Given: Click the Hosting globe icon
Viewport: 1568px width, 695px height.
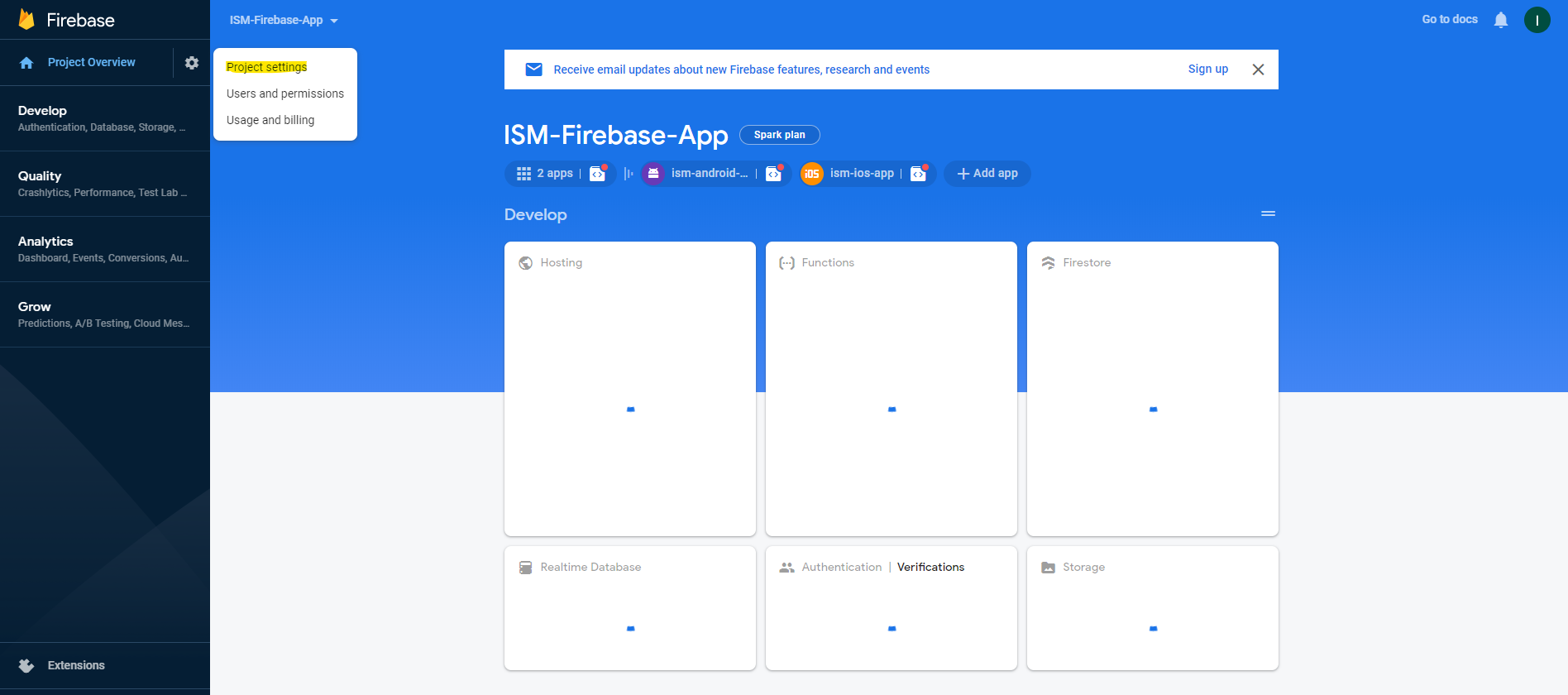Looking at the screenshot, I should (525, 263).
